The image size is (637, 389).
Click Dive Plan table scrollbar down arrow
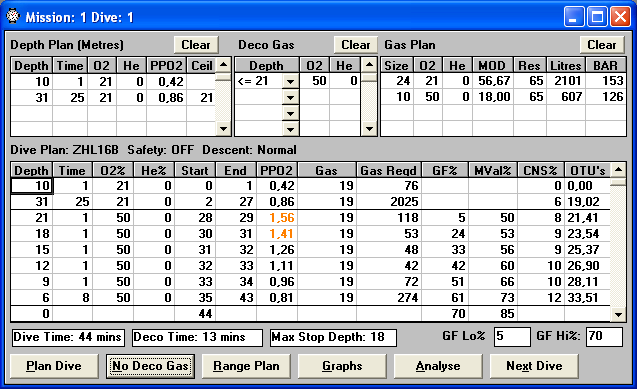(x=618, y=314)
